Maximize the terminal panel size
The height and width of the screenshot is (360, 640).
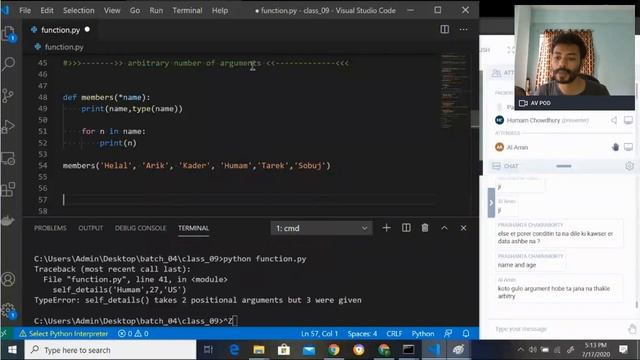444,228
